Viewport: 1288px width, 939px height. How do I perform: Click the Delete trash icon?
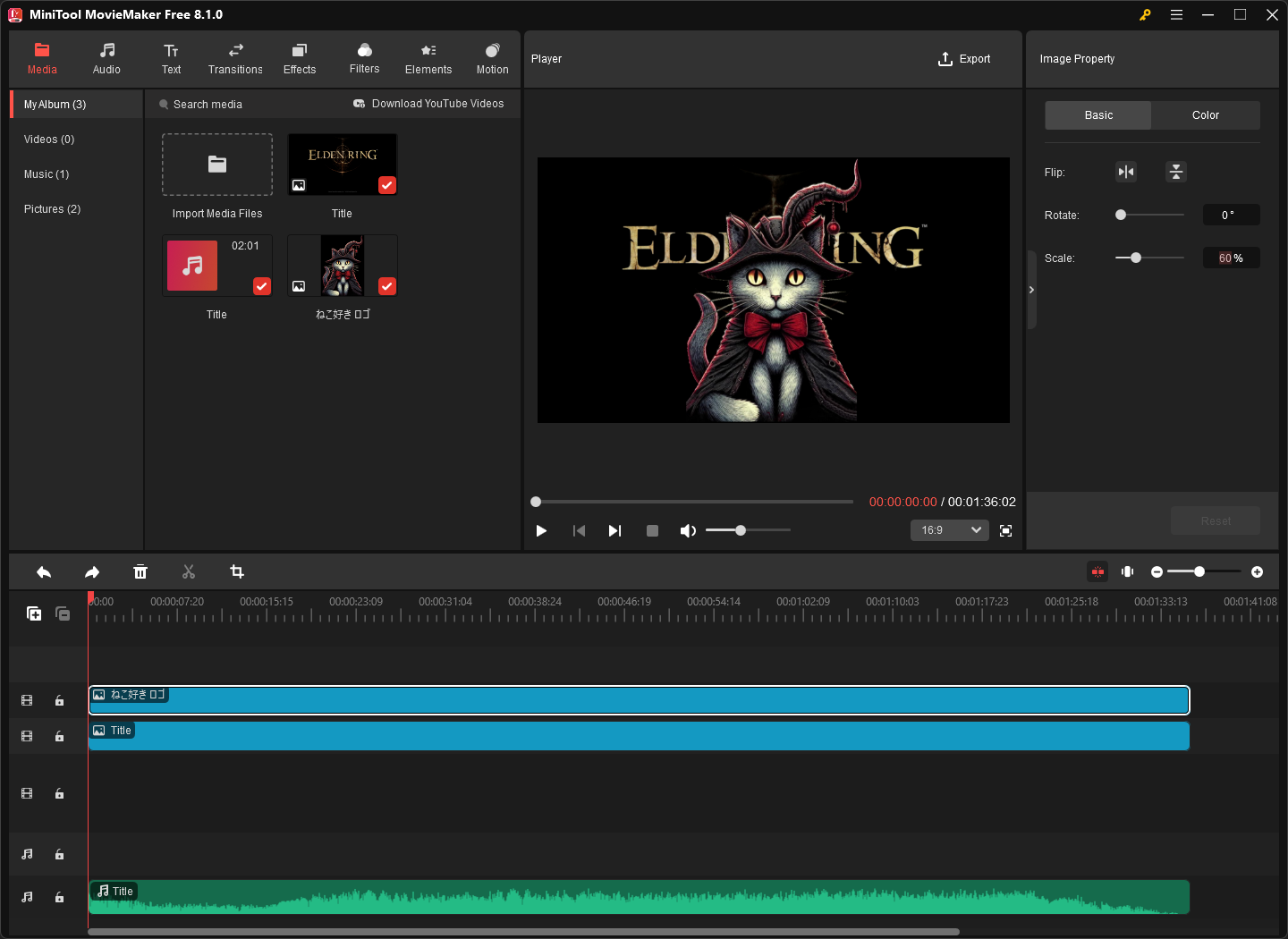click(140, 572)
